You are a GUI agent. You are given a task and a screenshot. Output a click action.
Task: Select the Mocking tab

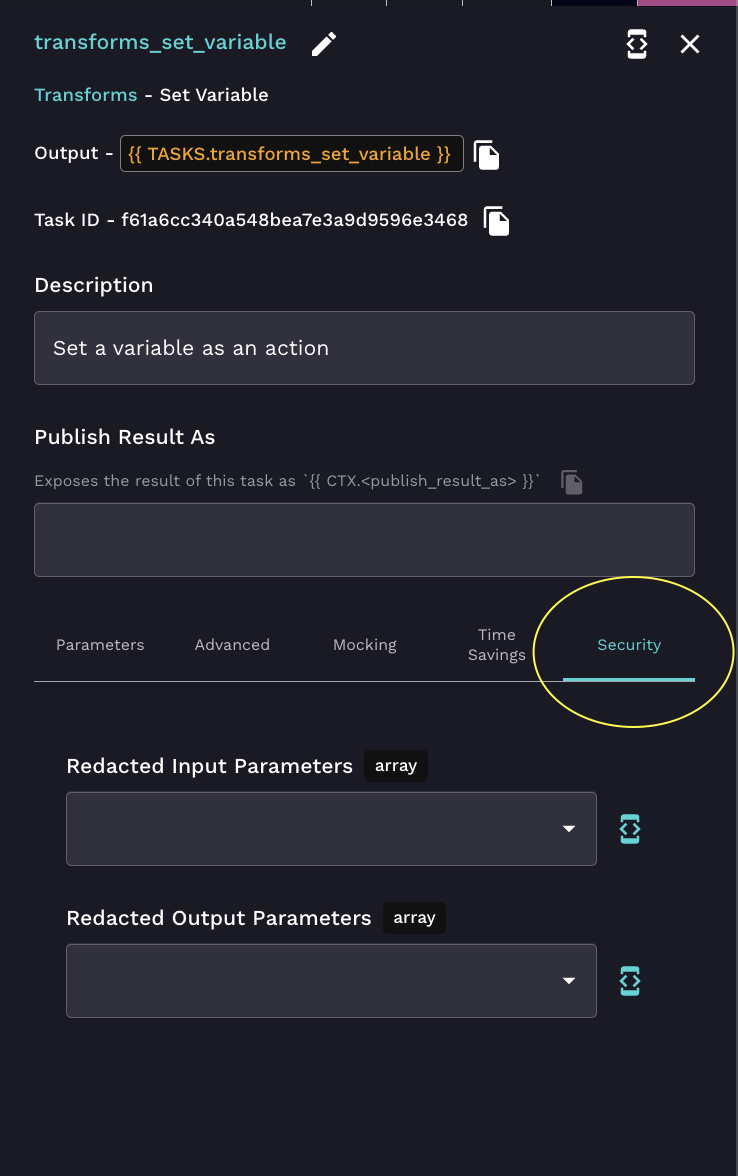click(x=365, y=645)
